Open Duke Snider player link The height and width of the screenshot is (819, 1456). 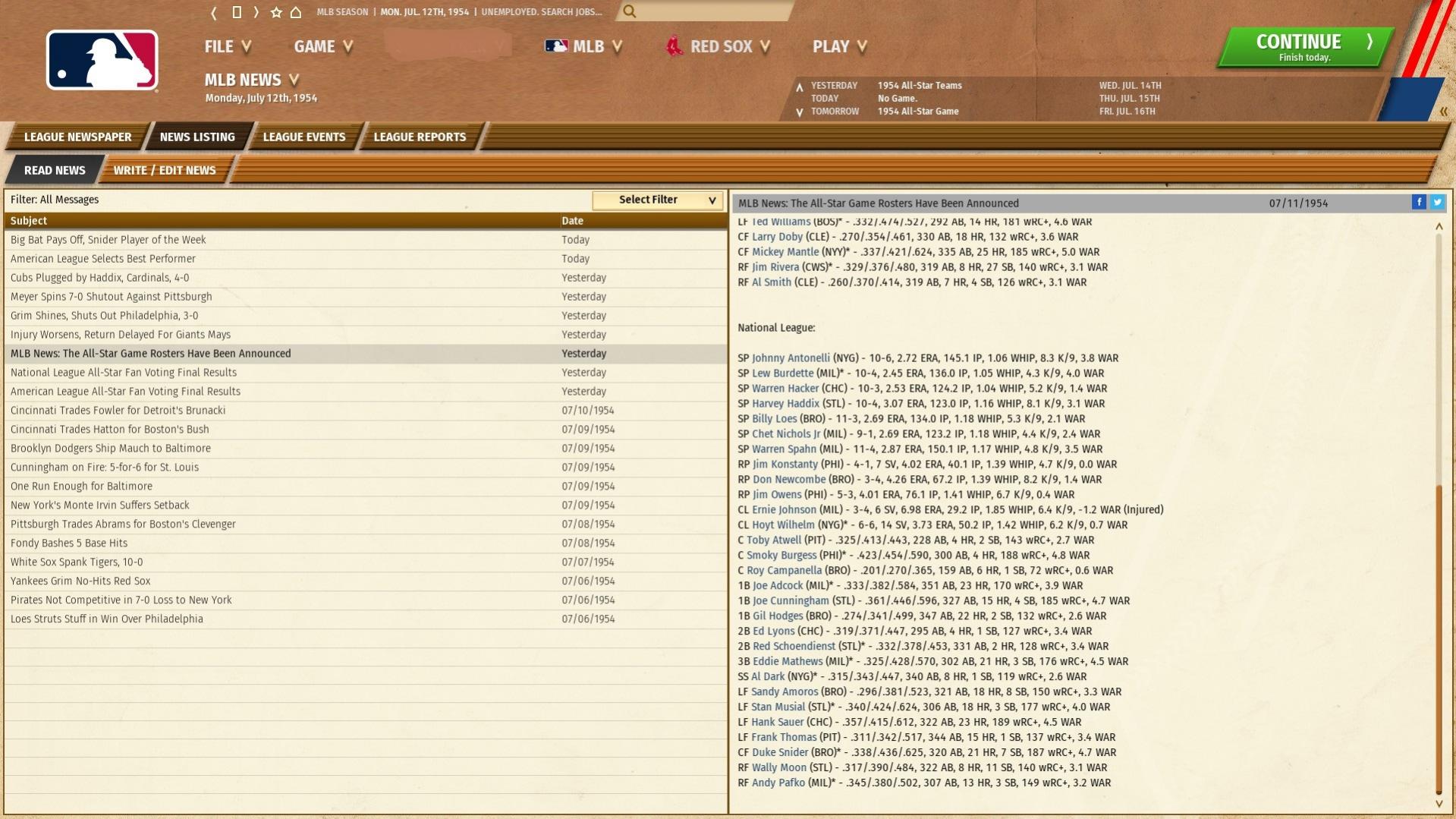point(780,752)
